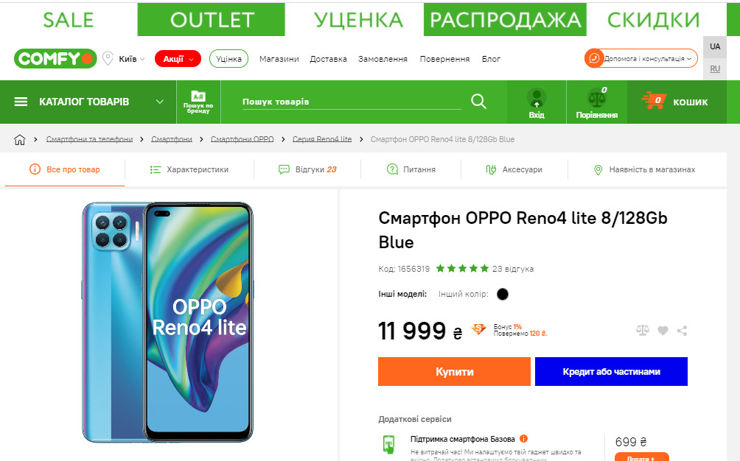The height and width of the screenshot is (461, 740).
Task: Select the black color option
Action: click(x=503, y=294)
